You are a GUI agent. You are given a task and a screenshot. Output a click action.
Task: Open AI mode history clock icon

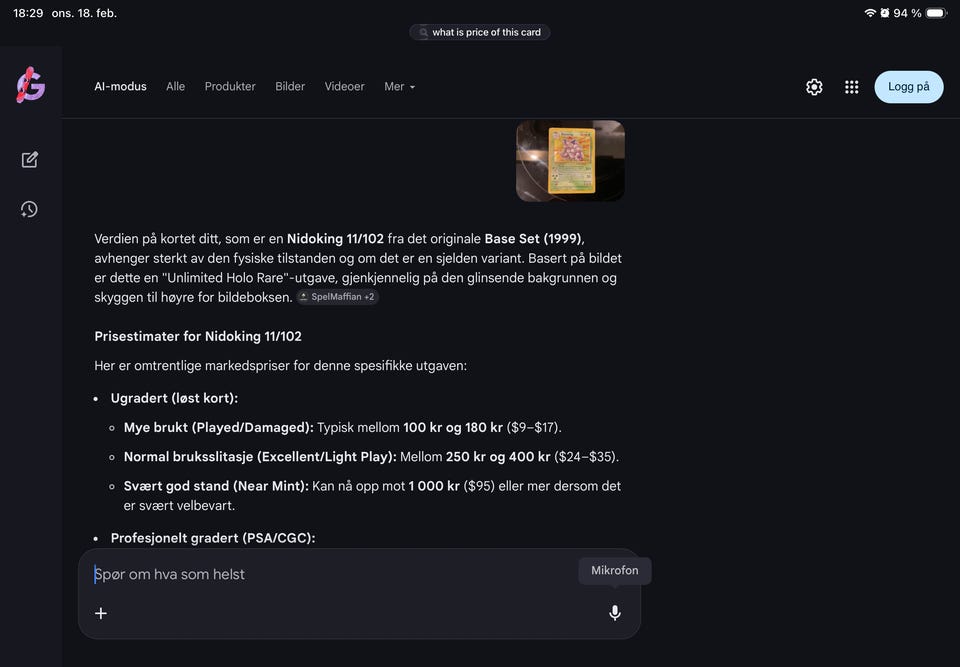[29, 209]
